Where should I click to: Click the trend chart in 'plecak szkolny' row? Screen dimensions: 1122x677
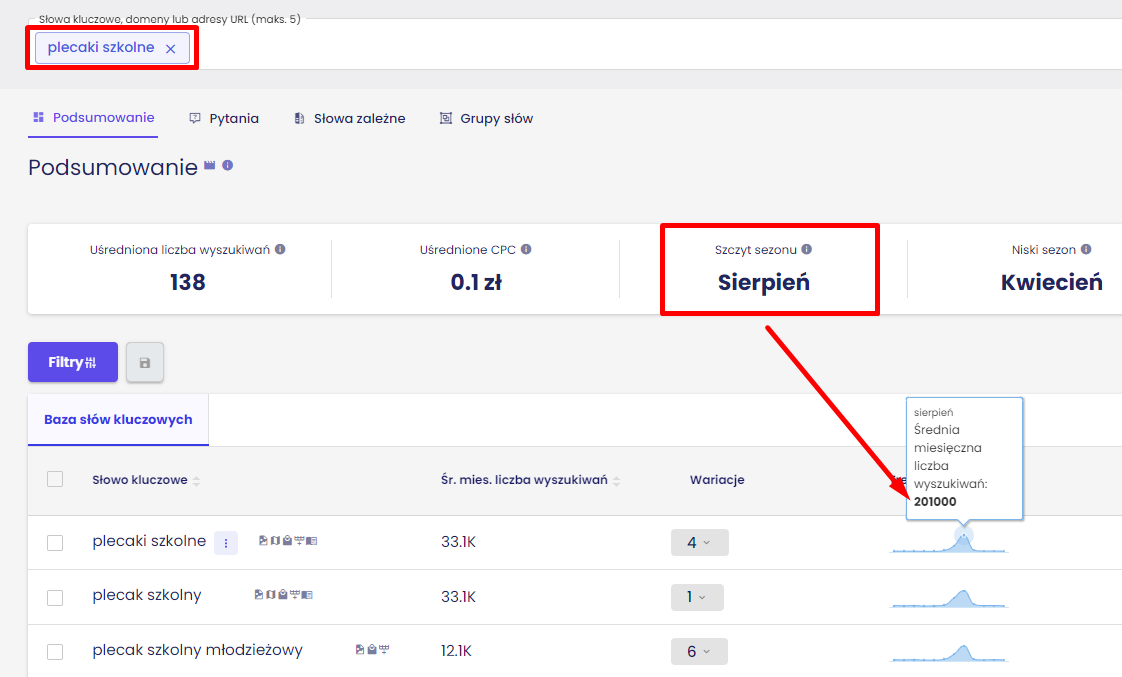[949, 598]
